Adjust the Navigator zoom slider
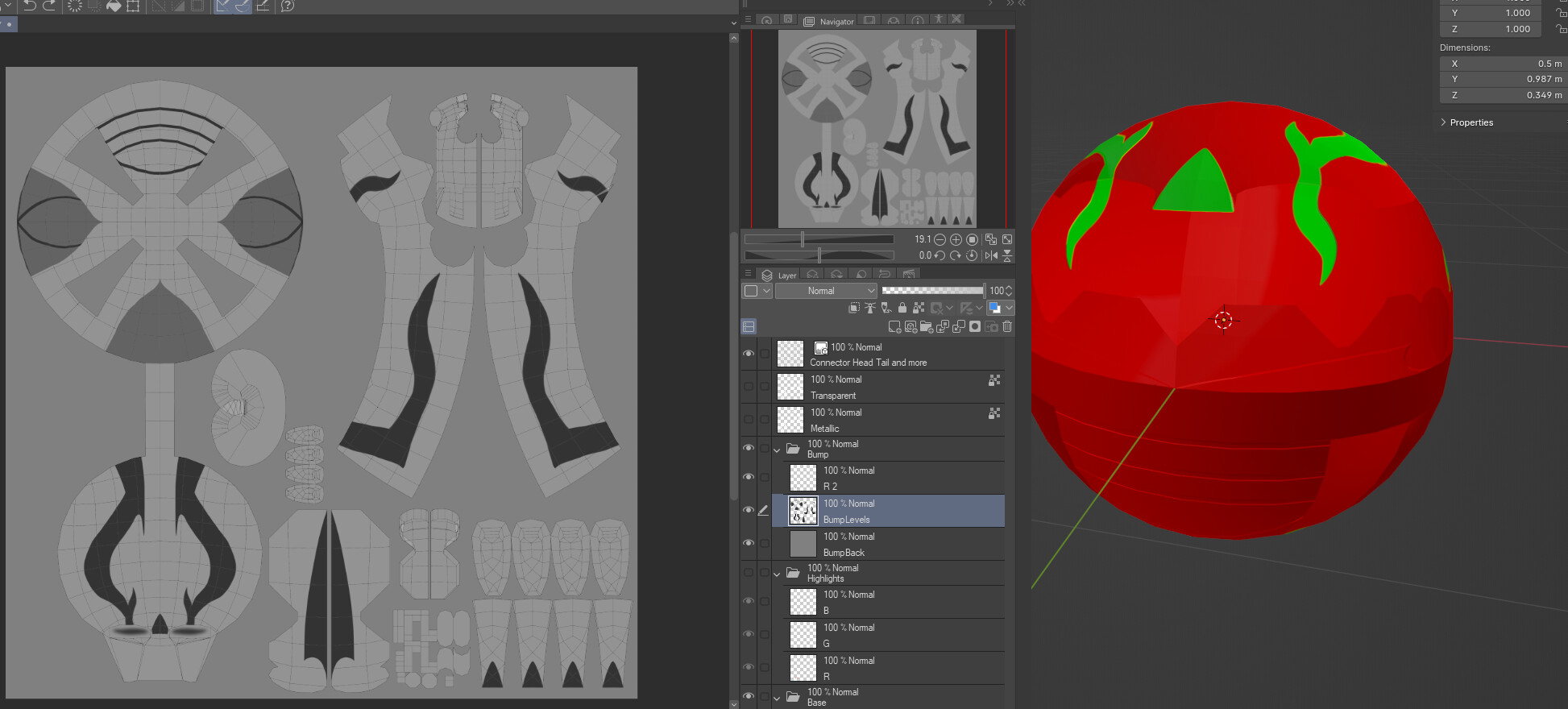 click(x=819, y=239)
